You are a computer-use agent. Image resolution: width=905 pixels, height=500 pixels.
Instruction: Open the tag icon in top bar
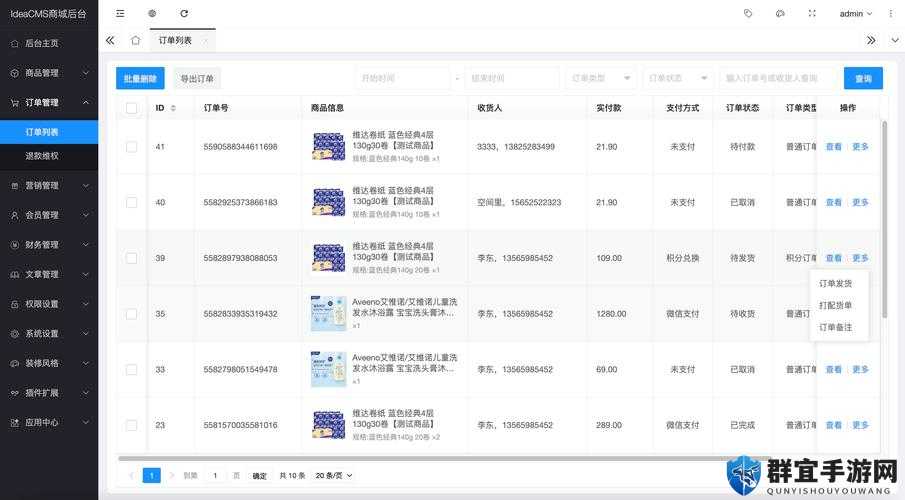(748, 13)
